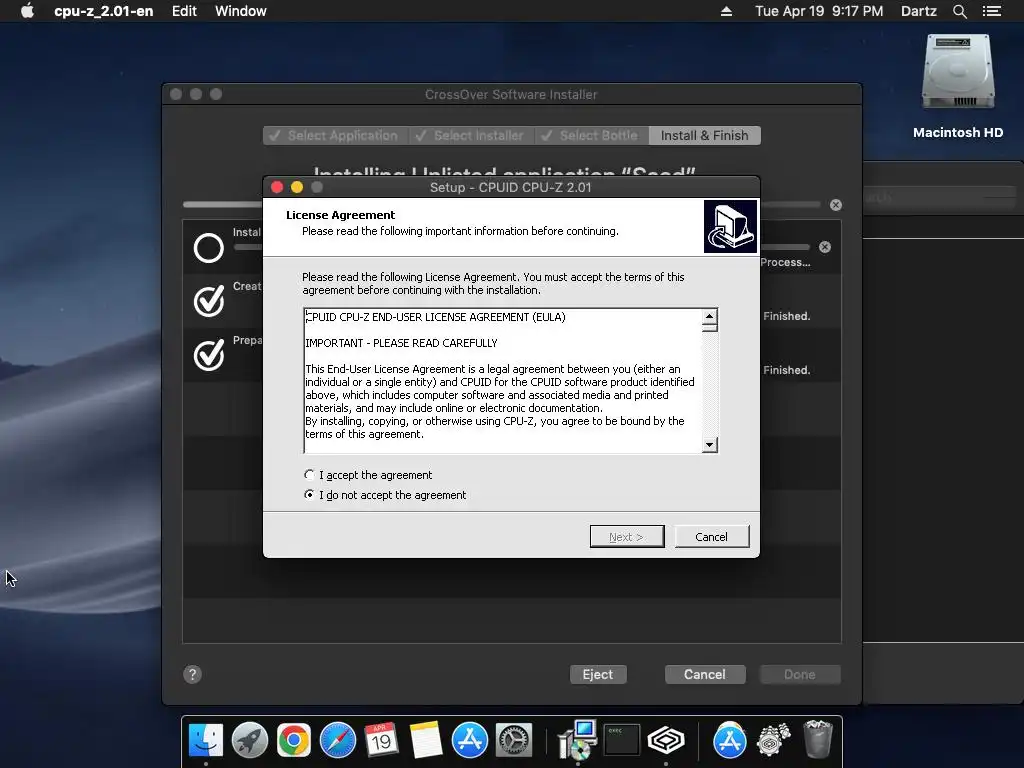Image resolution: width=1024 pixels, height=768 pixels.
Task: Switch to Select Bottle tab
Action: (592, 135)
